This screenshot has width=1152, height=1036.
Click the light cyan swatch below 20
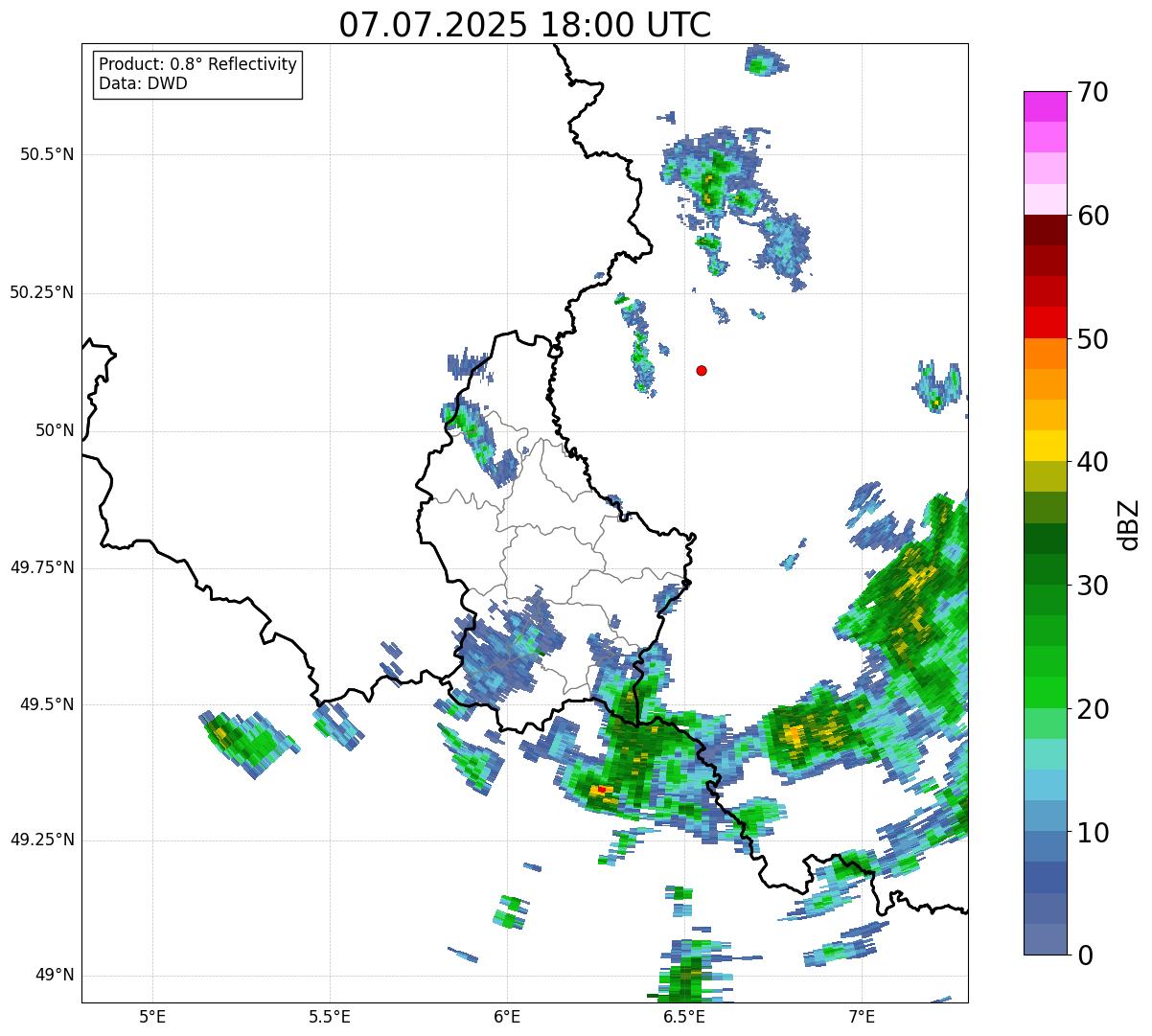(1045, 754)
